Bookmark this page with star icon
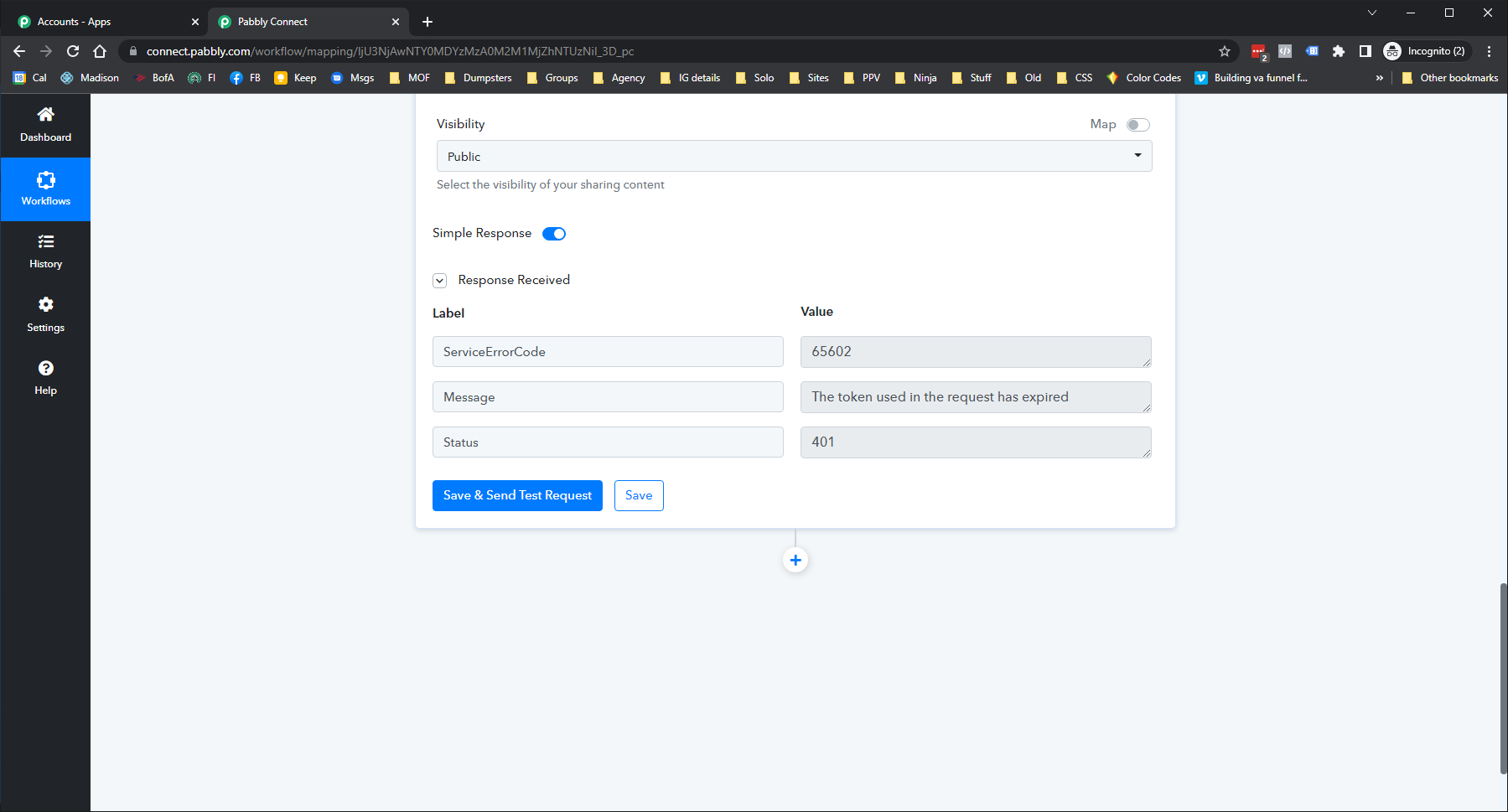 click(1225, 51)
